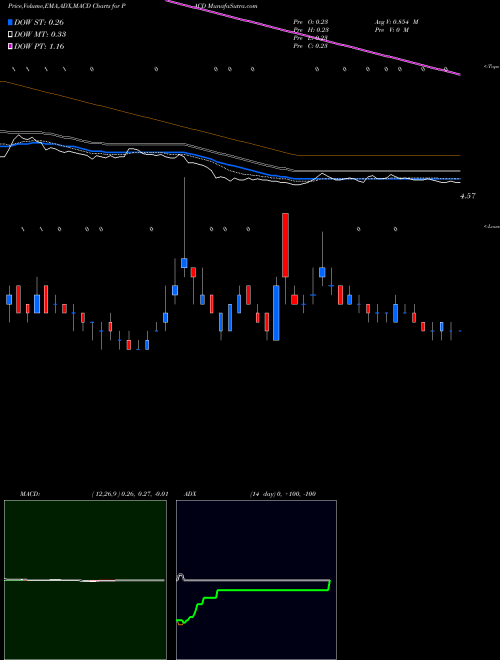Click the magenta DOW PT trend line
Screen dimensions: 500x660
(311, 36)
